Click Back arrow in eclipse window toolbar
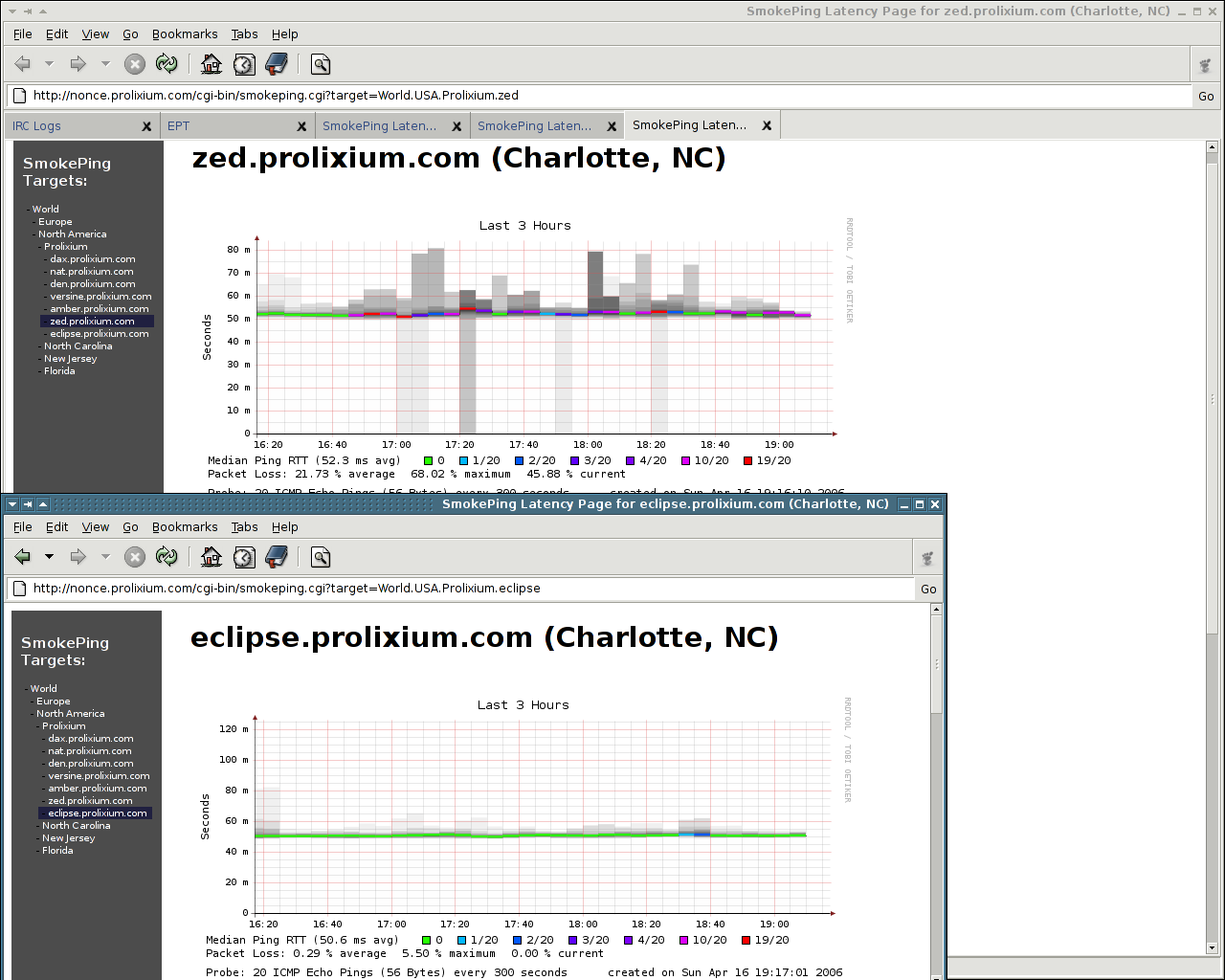This screenshot has width=1225, height=980. 23,557
